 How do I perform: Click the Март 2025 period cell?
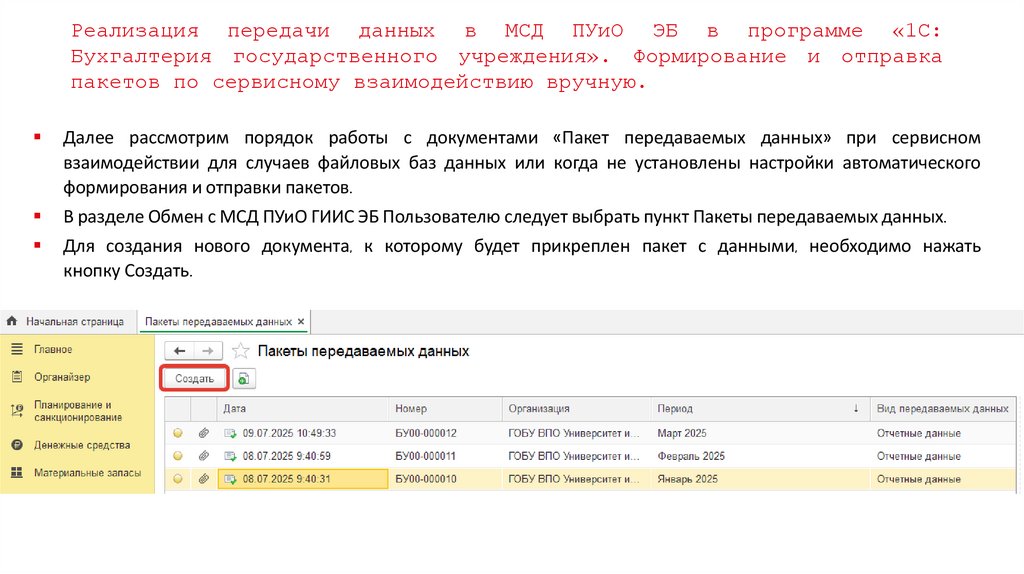[x=760, y=433]
